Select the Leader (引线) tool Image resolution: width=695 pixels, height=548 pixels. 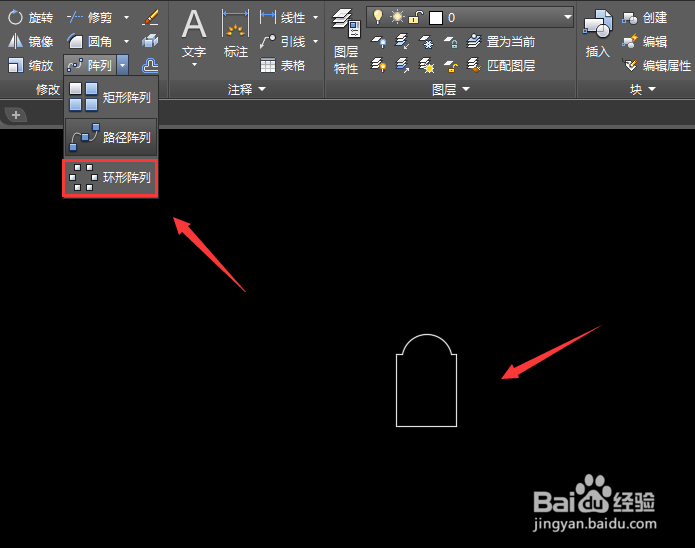click(282, 42)
